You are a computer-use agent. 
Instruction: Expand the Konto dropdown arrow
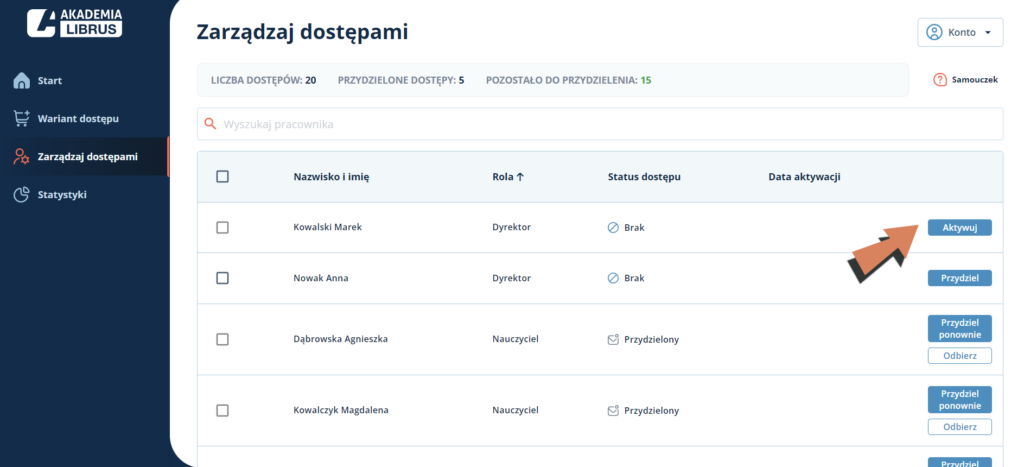pyautogui.click(x=987, y=33)
